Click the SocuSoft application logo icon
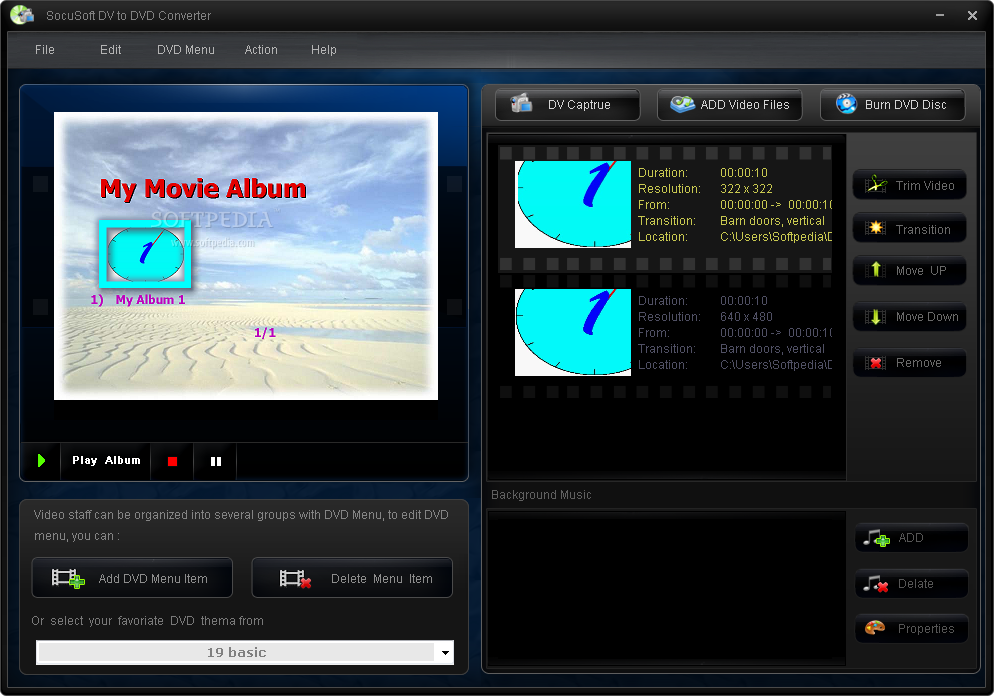Viewport: 994px width, 696px height. coord(22,15)
